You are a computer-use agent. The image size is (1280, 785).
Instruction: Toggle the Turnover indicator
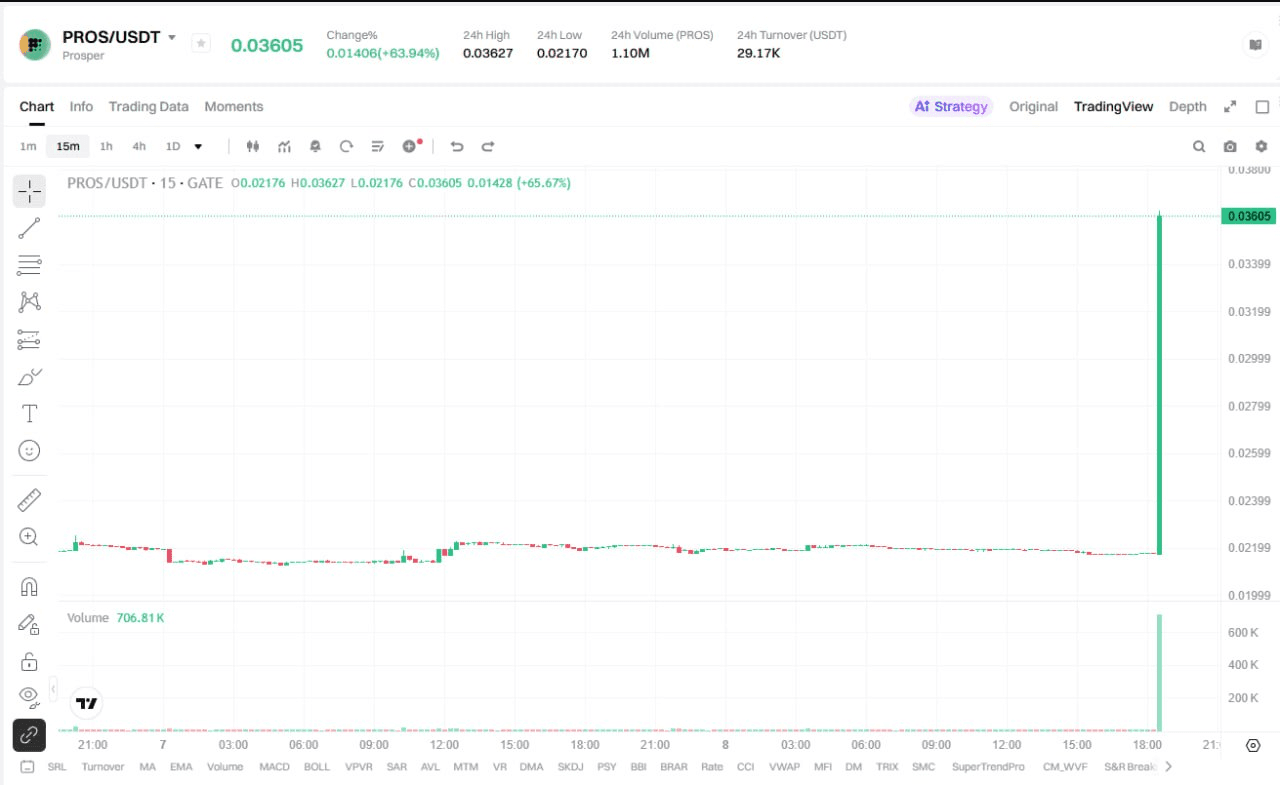[x=103, y=767]
